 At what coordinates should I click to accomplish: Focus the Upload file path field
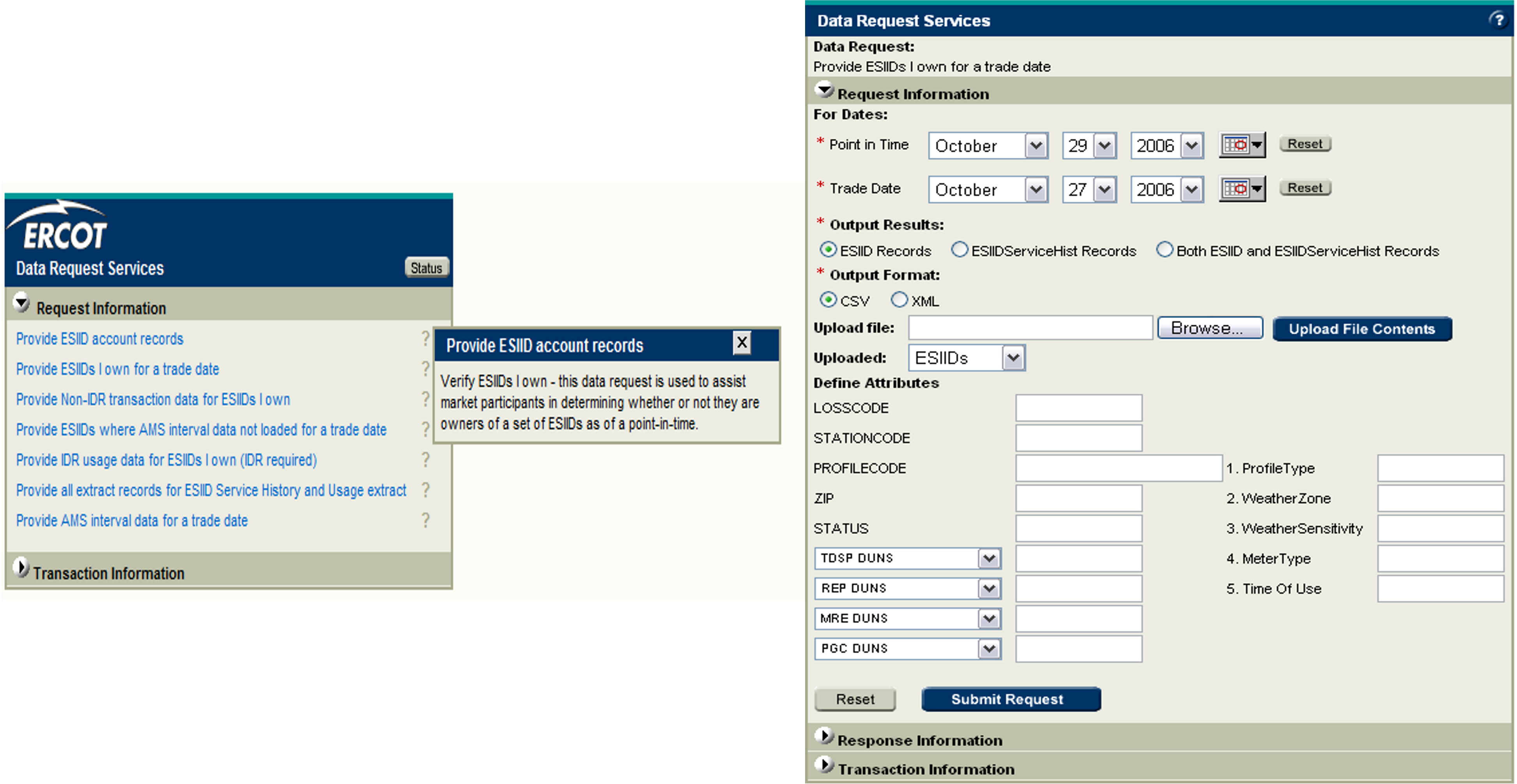[x=1030, y=328]
